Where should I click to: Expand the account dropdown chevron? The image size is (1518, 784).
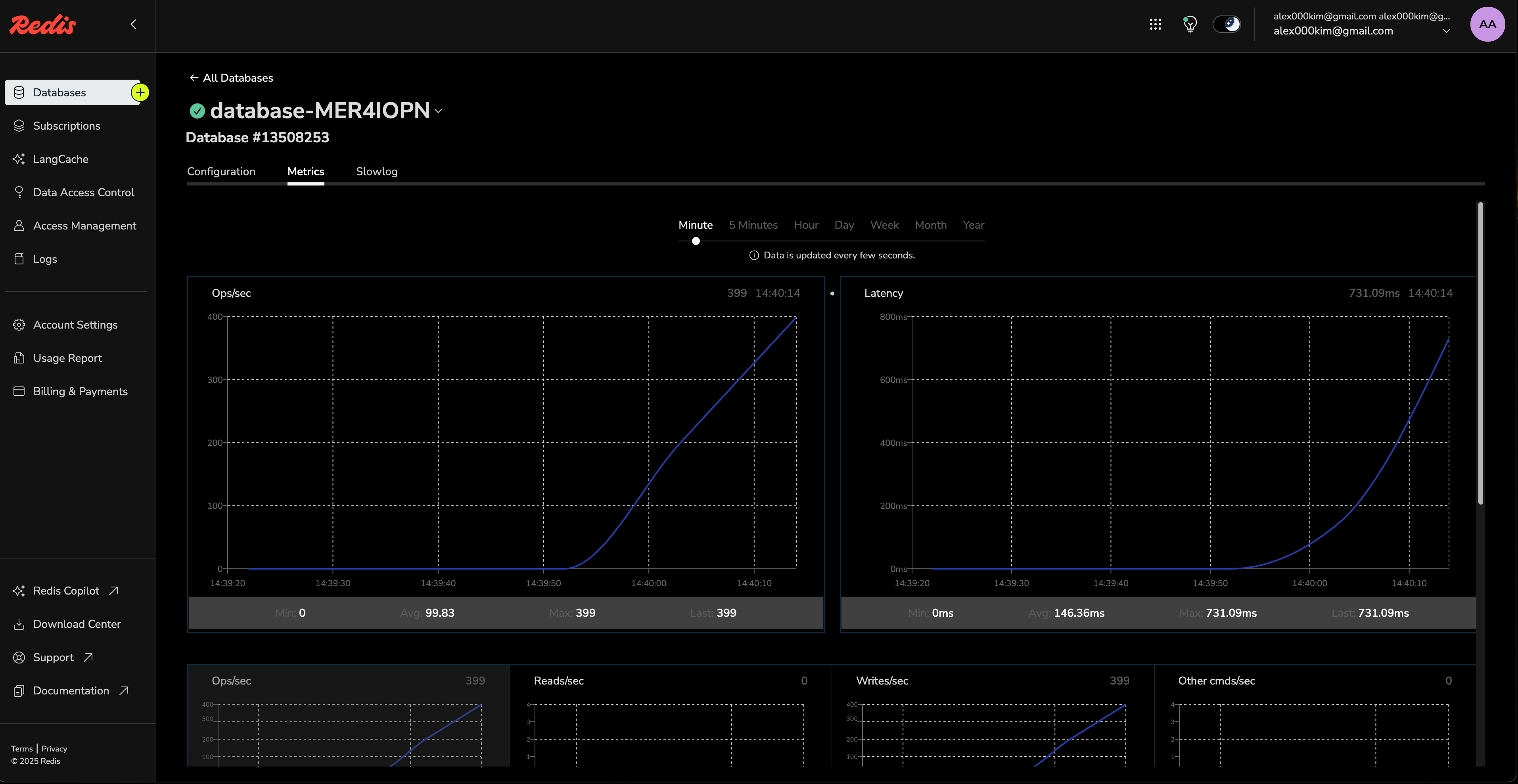click(x=1446, y=31)
